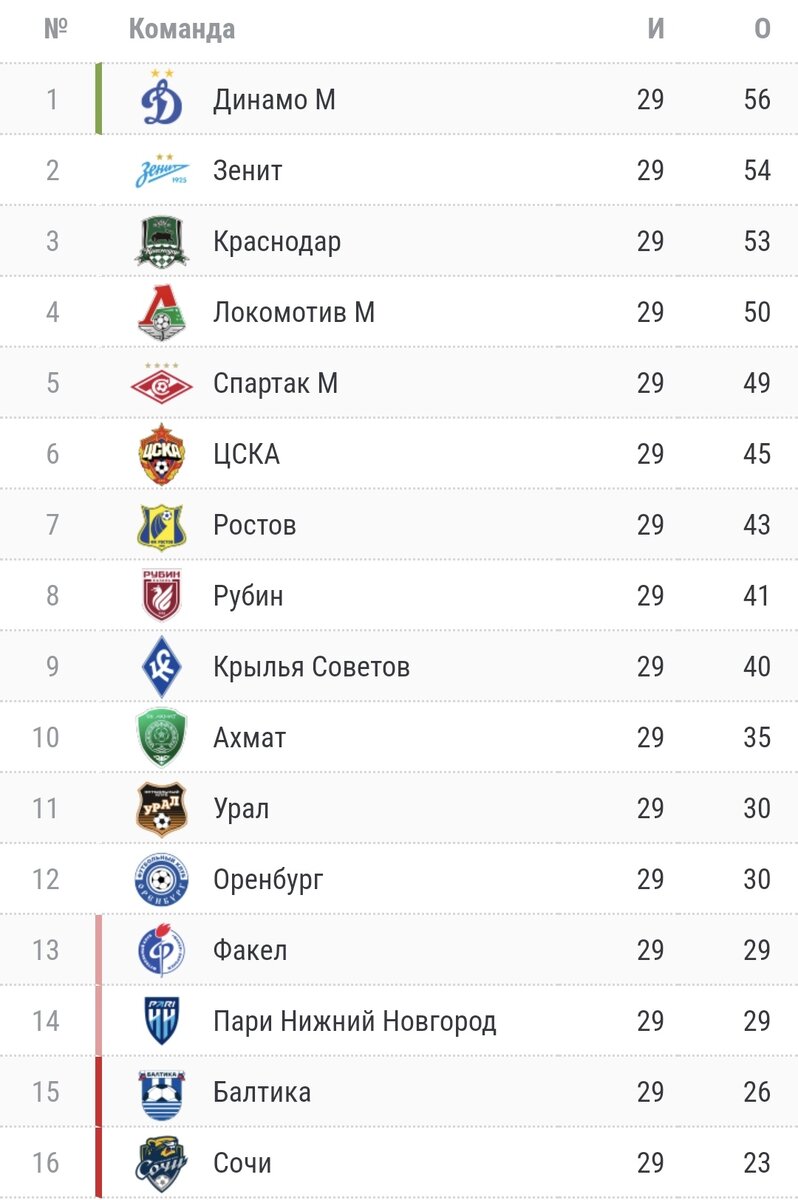
Task: Click the Рубин club logo
Action: [x=161, y=596]
